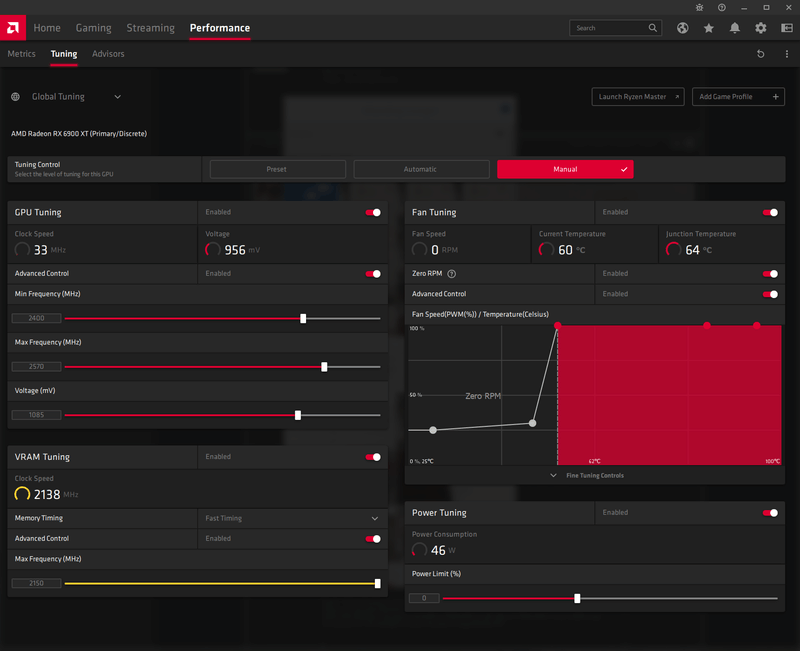
Task: Click the Zero RPM help icon
Action: coord(452,273)
